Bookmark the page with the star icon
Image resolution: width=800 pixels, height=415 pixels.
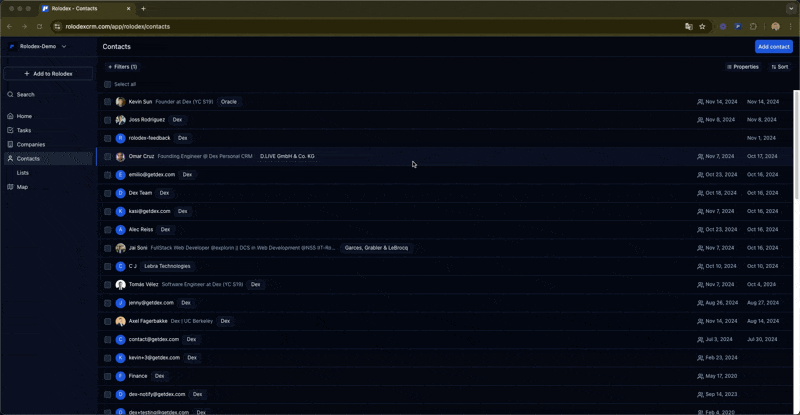coord(702,27)
